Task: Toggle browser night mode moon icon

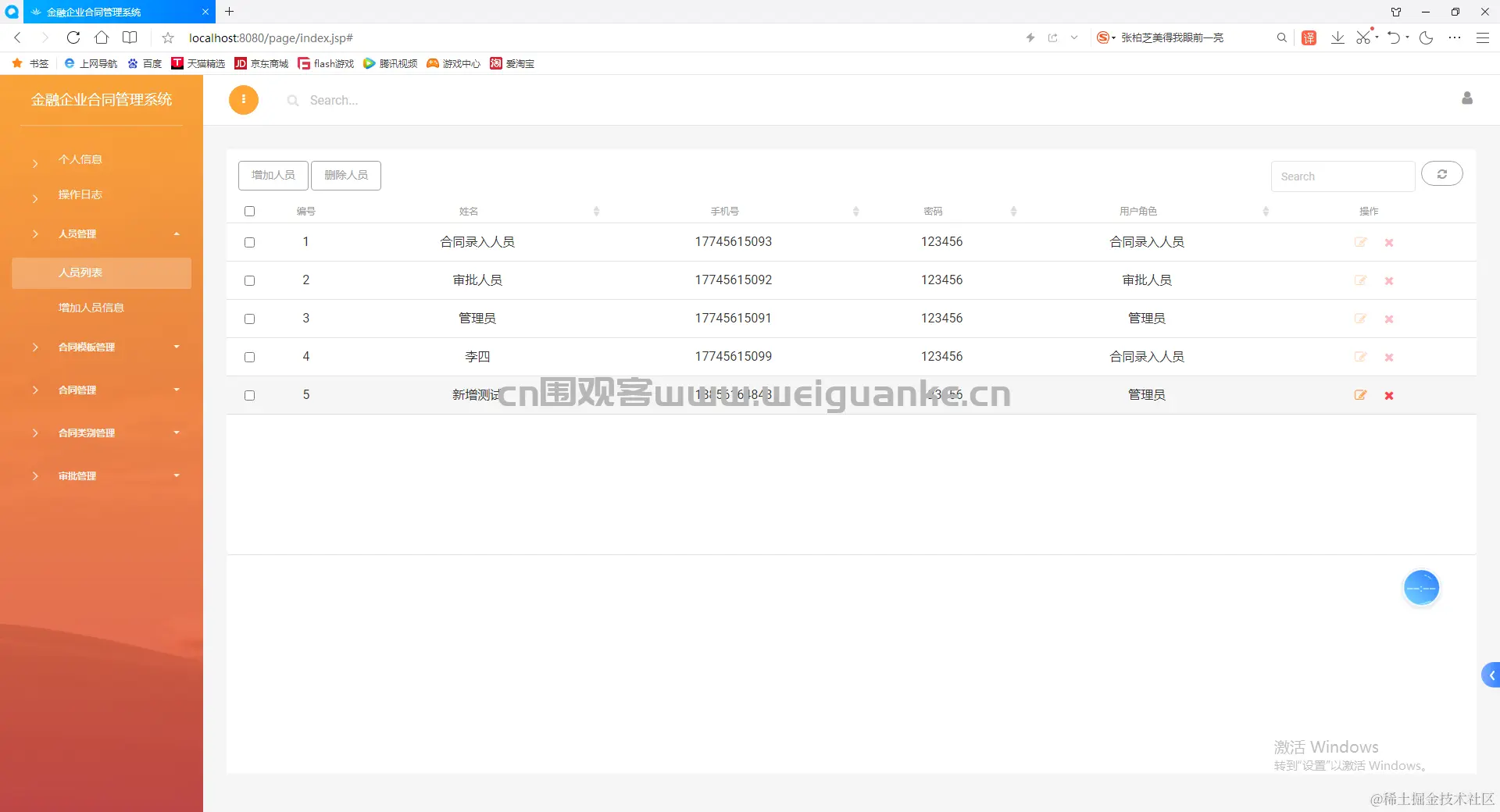Action: 1426,37
